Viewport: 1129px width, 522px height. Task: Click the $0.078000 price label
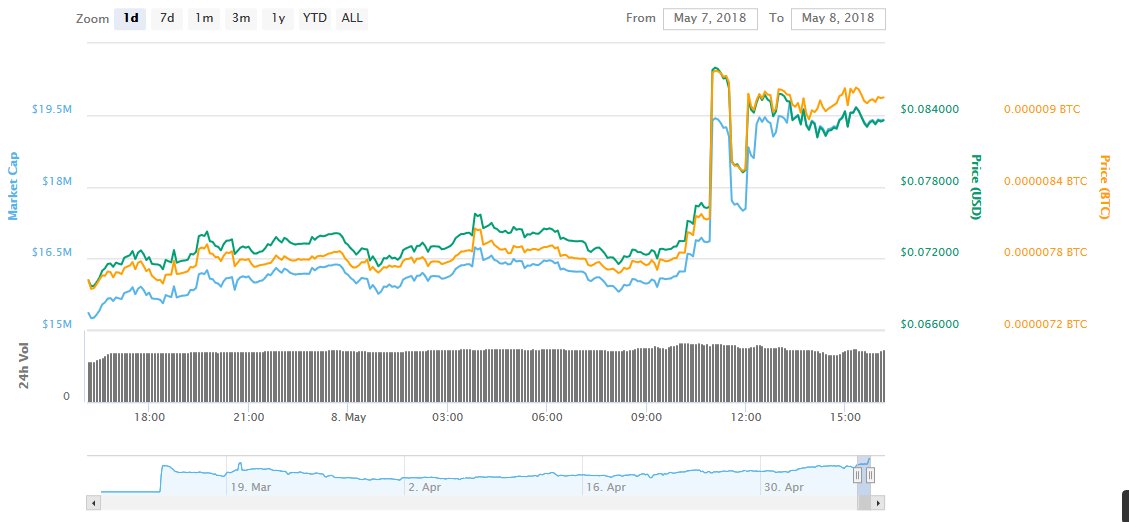930,181
